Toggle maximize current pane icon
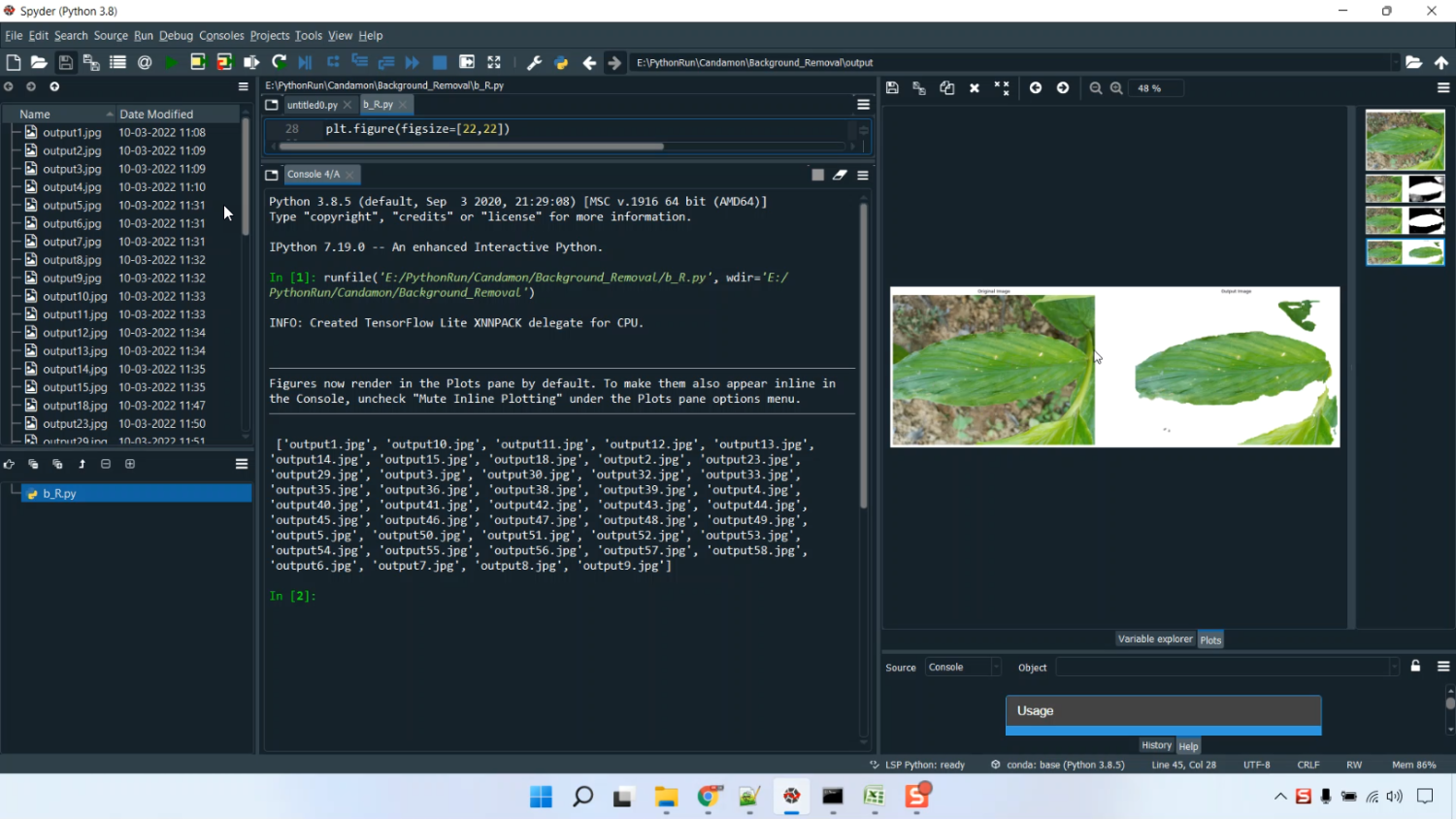The width and height of the screenshot is (1456, 819). (x=494, y=62)
